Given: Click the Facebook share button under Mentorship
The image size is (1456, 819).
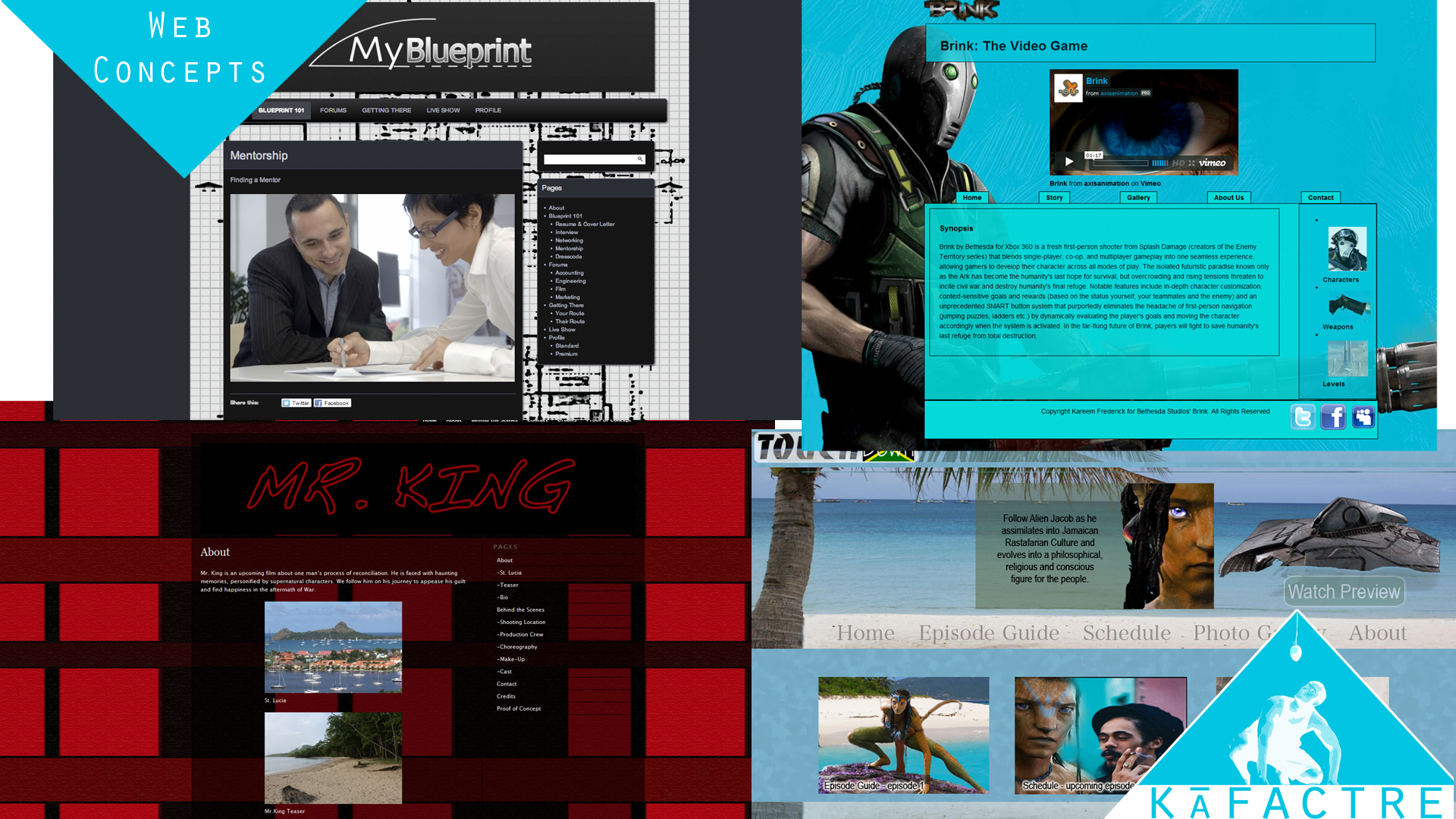Looking at the screenshot, I should click(x=332, y=403).
